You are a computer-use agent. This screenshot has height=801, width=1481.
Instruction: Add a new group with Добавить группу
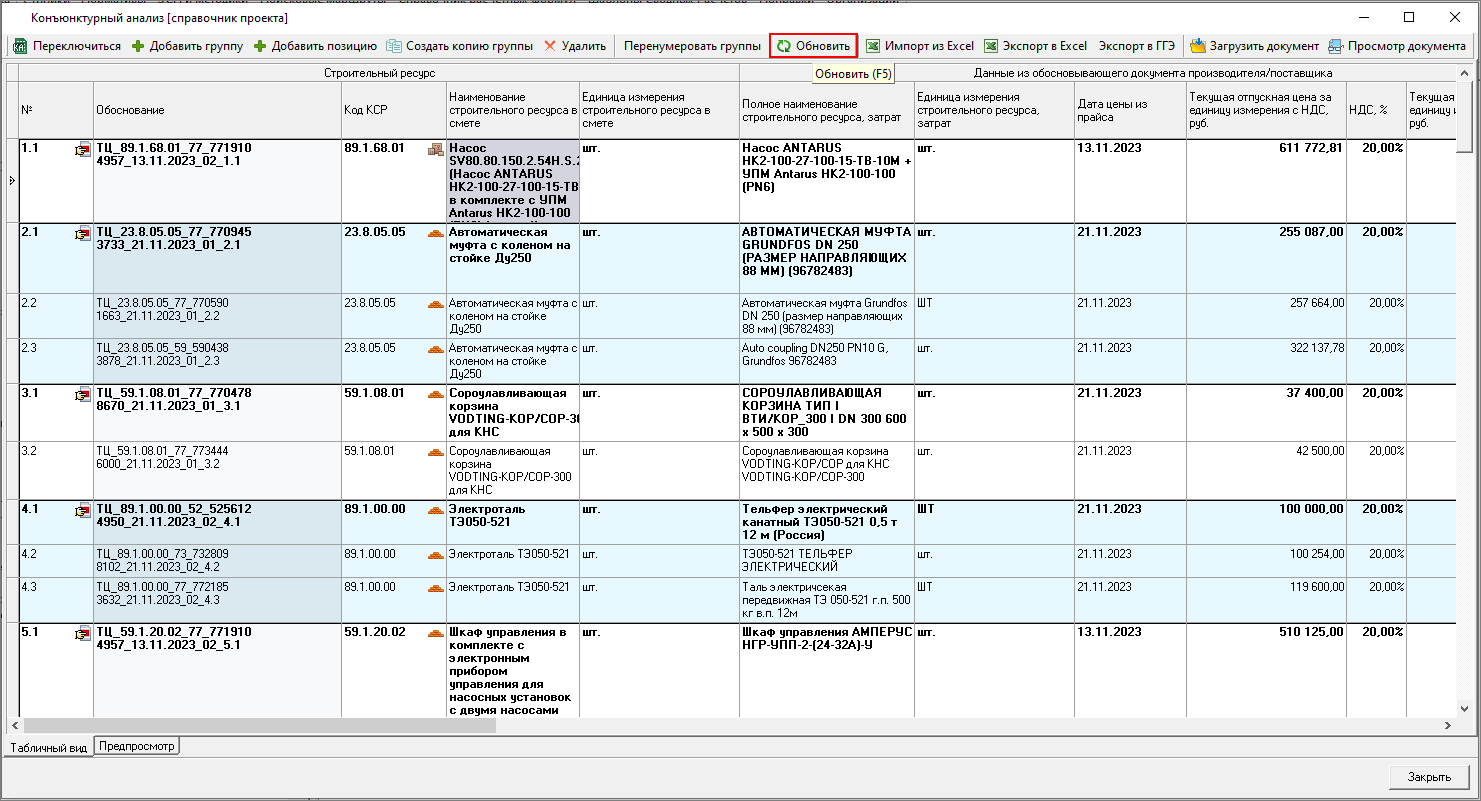(187, 46)
